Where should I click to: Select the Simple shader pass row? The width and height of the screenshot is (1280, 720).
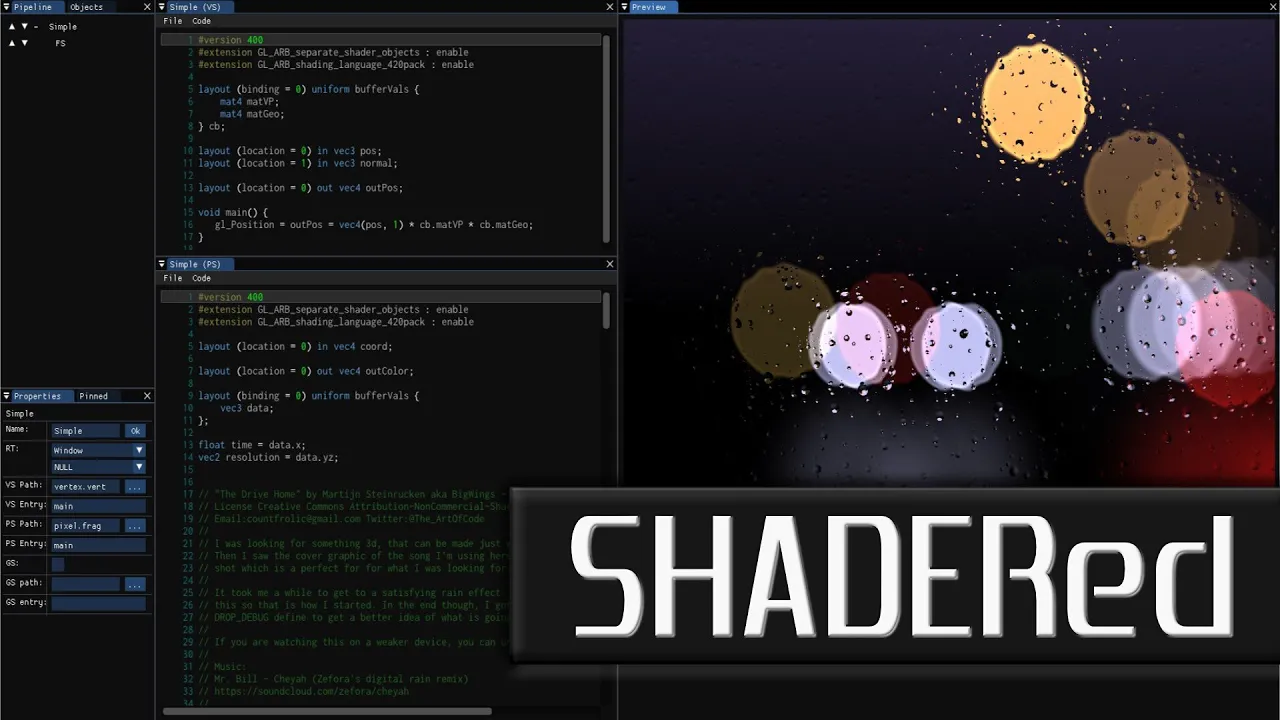[x=63, y=27]
